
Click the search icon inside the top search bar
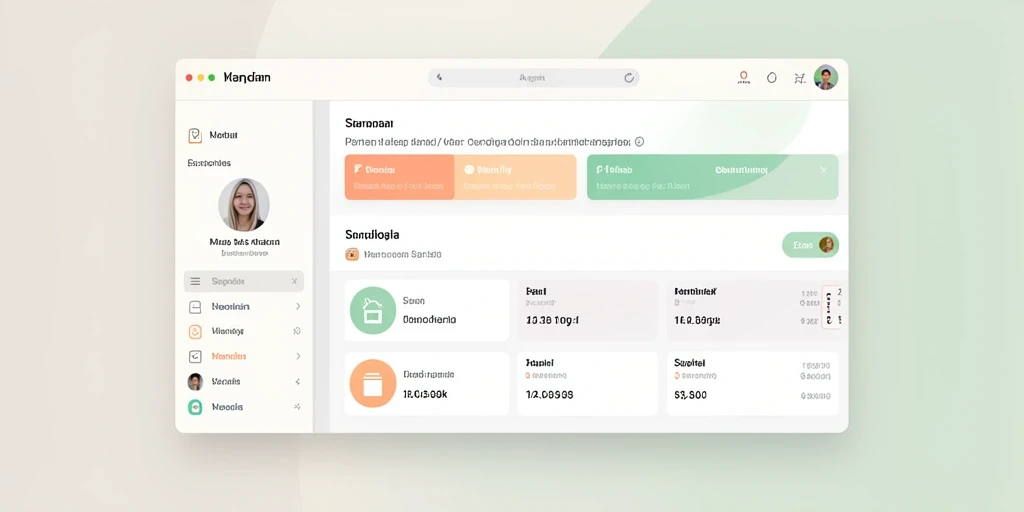[x=440, y=77]
